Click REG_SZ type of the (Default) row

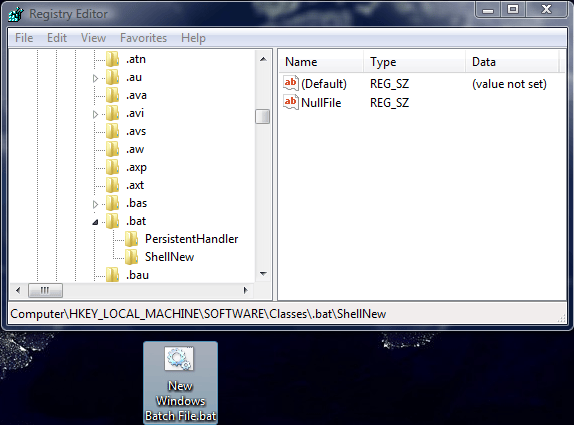[x=390, y=84]
